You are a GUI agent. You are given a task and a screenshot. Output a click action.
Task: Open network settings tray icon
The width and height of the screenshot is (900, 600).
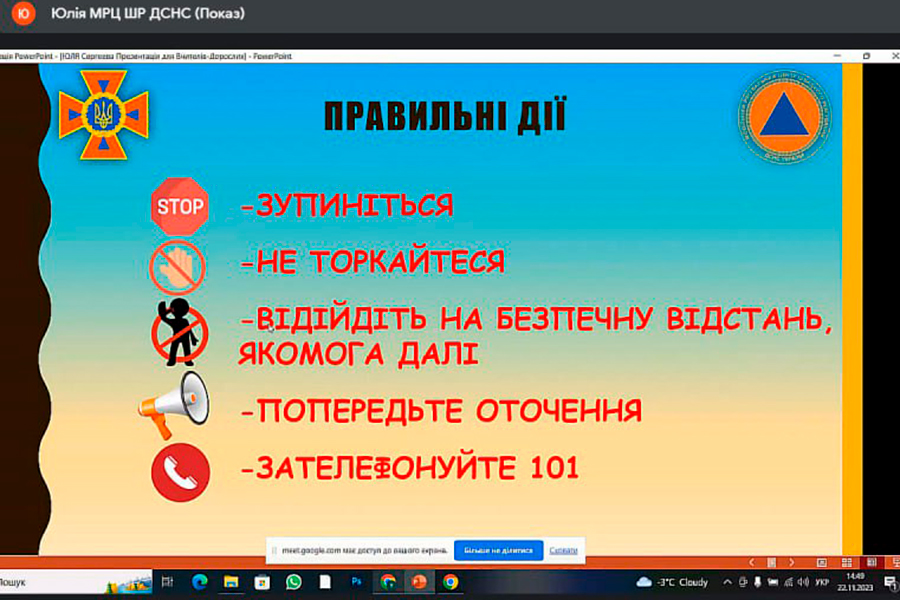pos(789,582)
